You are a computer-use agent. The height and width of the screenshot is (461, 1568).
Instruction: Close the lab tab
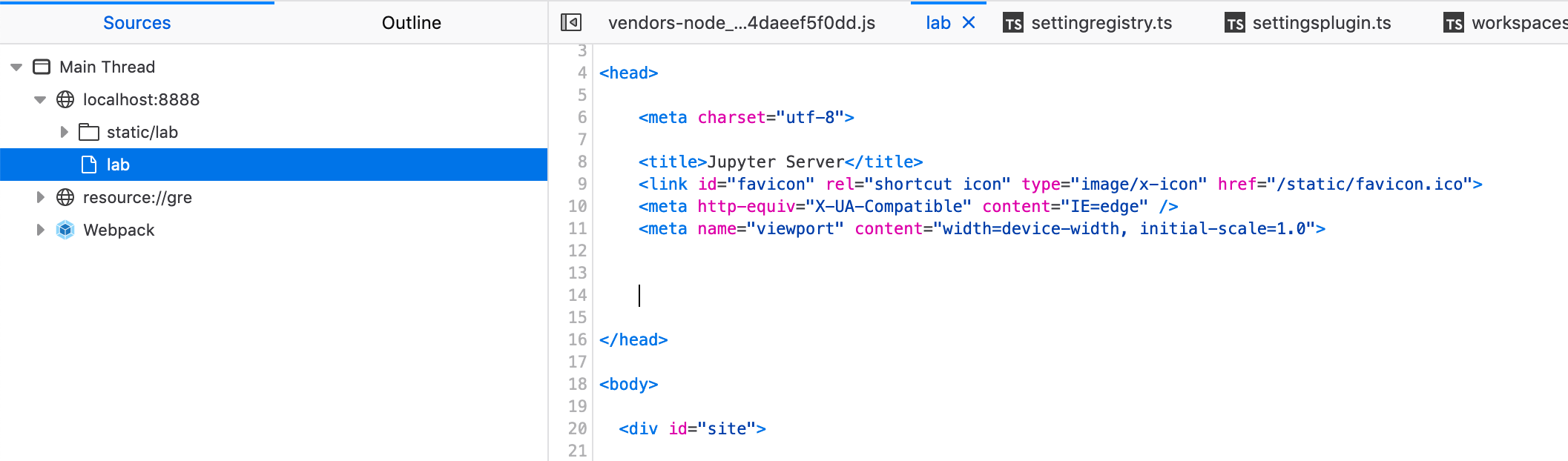(x=969, y=23)
